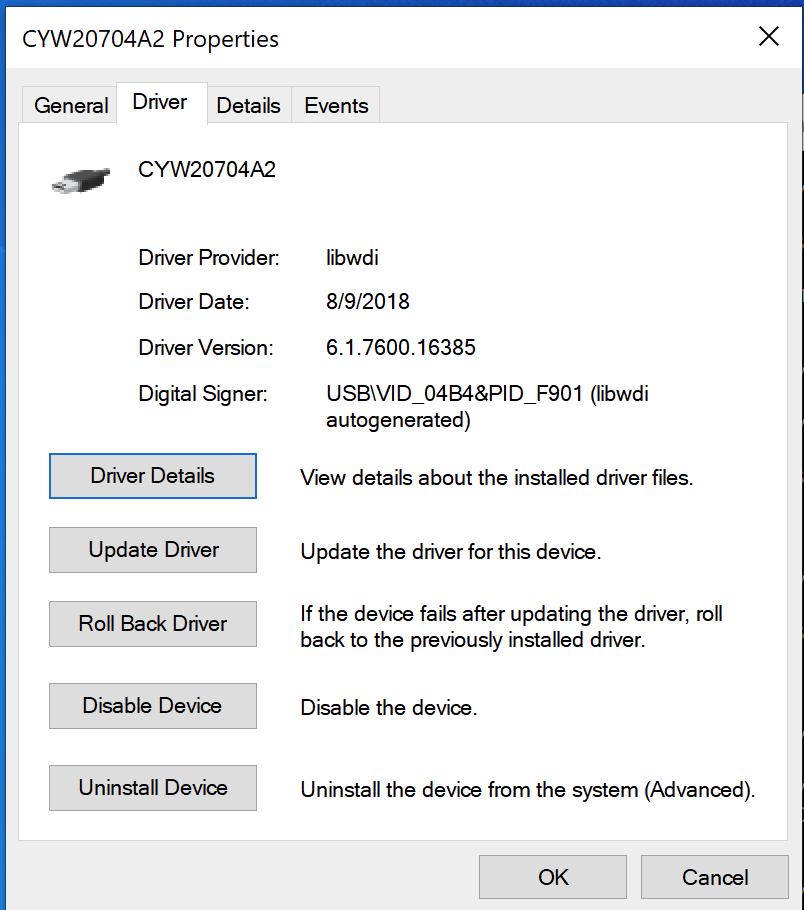The height and width of the screenshot is (910, 804).
Task: Go to the Events tab
Action: coord(336,106)
